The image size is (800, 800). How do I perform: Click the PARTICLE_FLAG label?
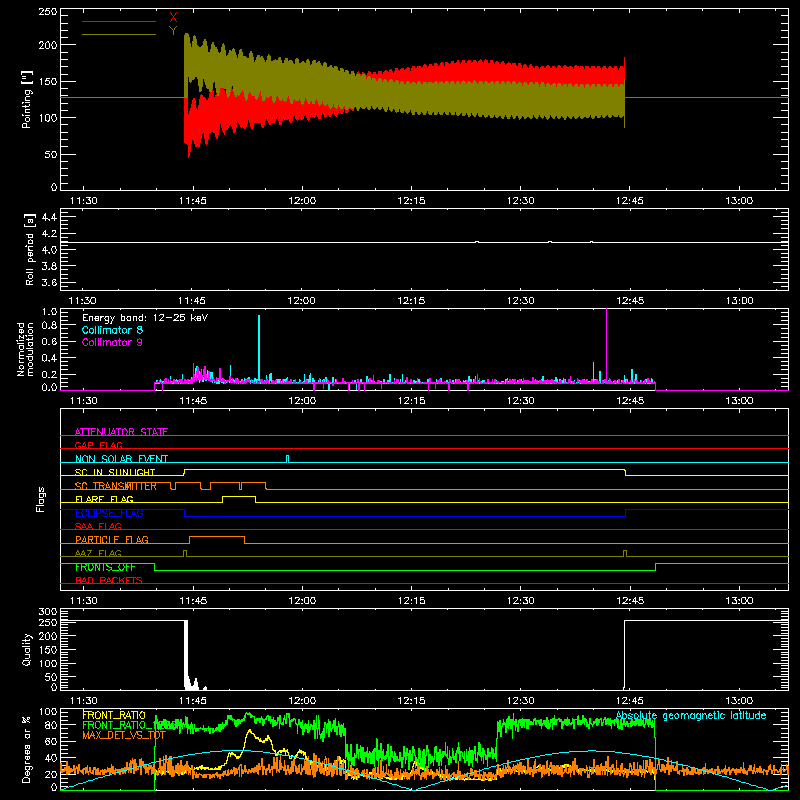point(112,539)
